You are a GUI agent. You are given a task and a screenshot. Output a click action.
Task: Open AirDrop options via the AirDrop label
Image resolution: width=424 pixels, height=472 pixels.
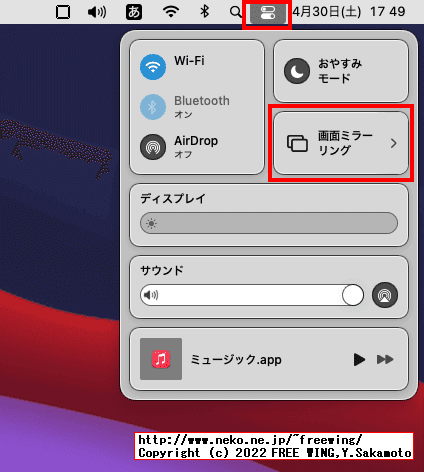point(196,141)
